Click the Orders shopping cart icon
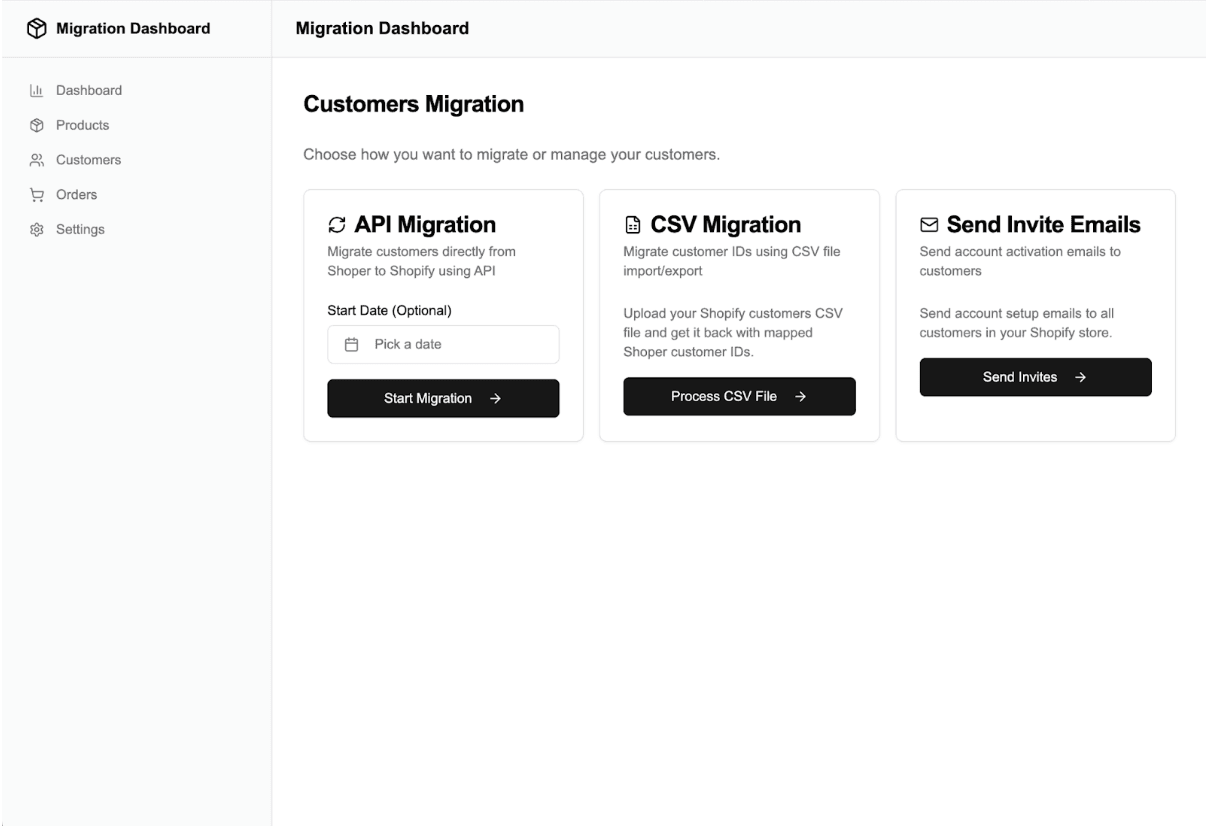Viewport: 1206px width, 826px height. pos(37,195)
